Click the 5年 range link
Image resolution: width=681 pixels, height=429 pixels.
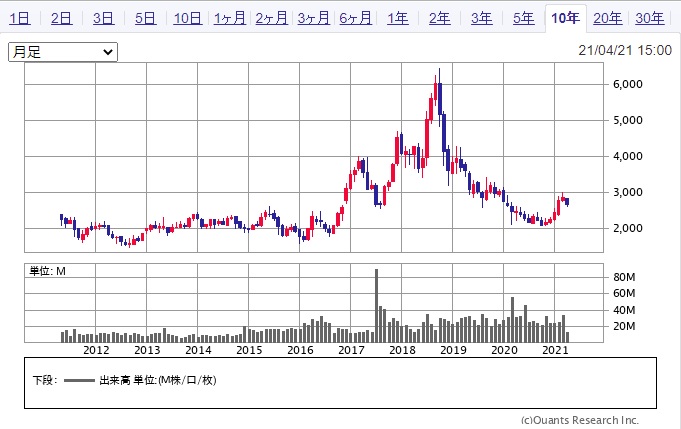[523, 19]
